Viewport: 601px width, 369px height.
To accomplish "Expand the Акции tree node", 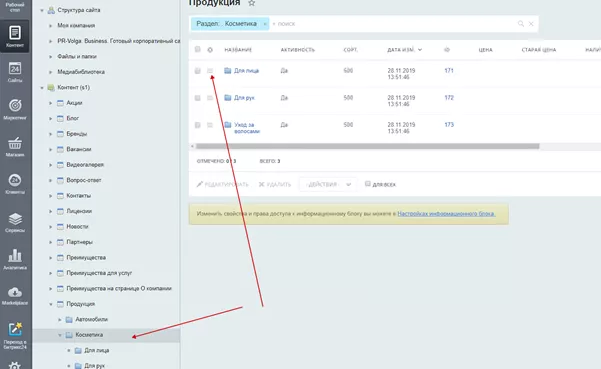I will tap(50, 103).
